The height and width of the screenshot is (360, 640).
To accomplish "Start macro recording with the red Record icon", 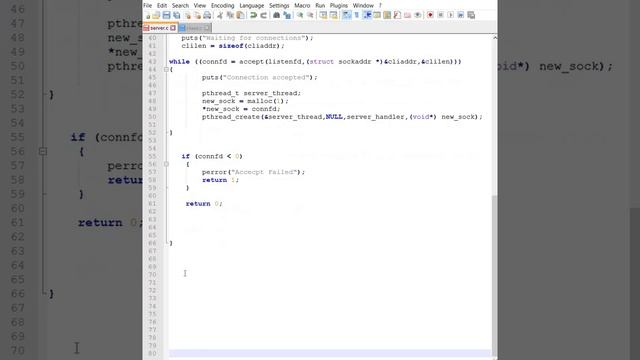I will click(430, 15).
